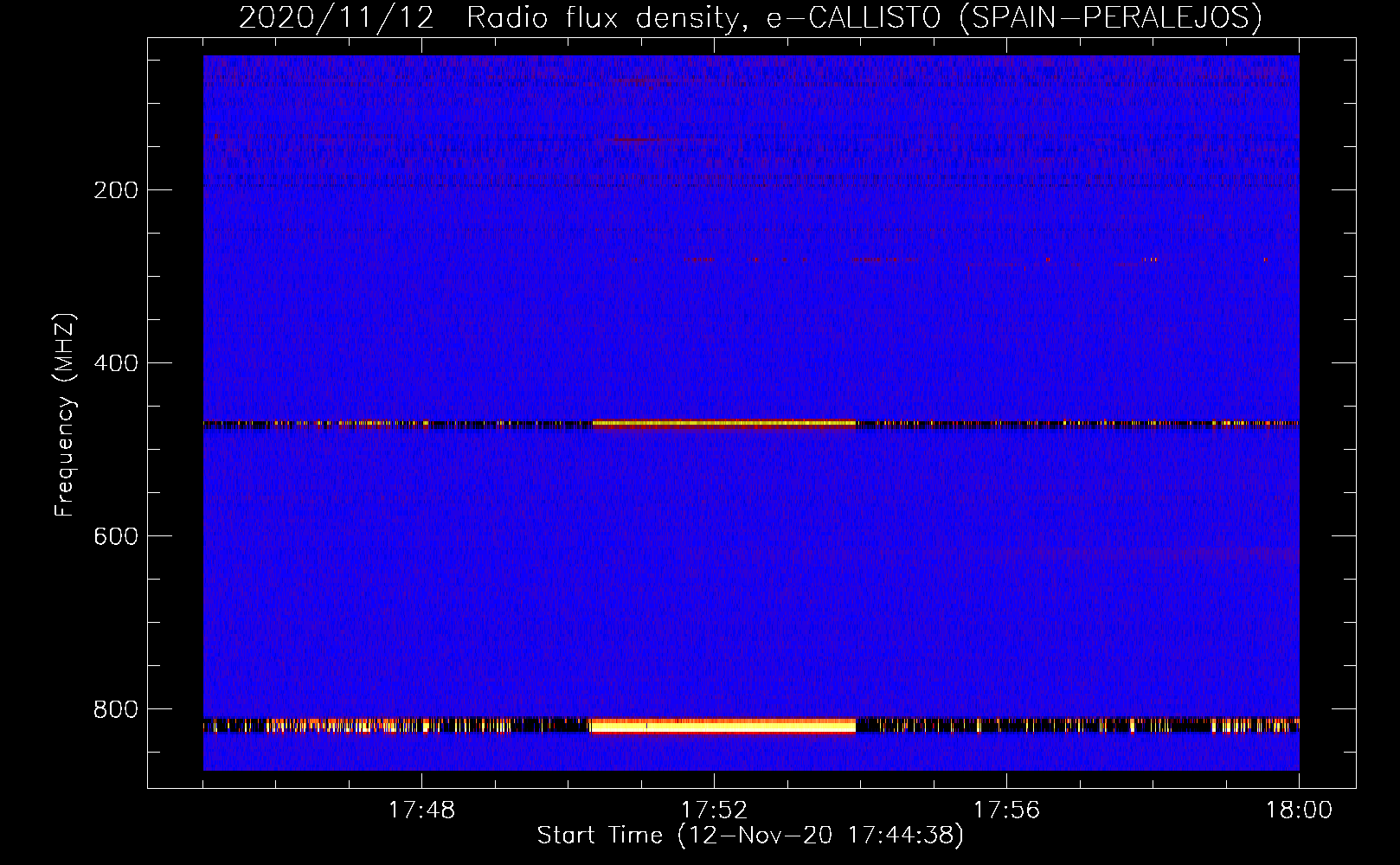Click the 'SPAIN-PERALEJOS' station name in title

tap(1111, 17)
